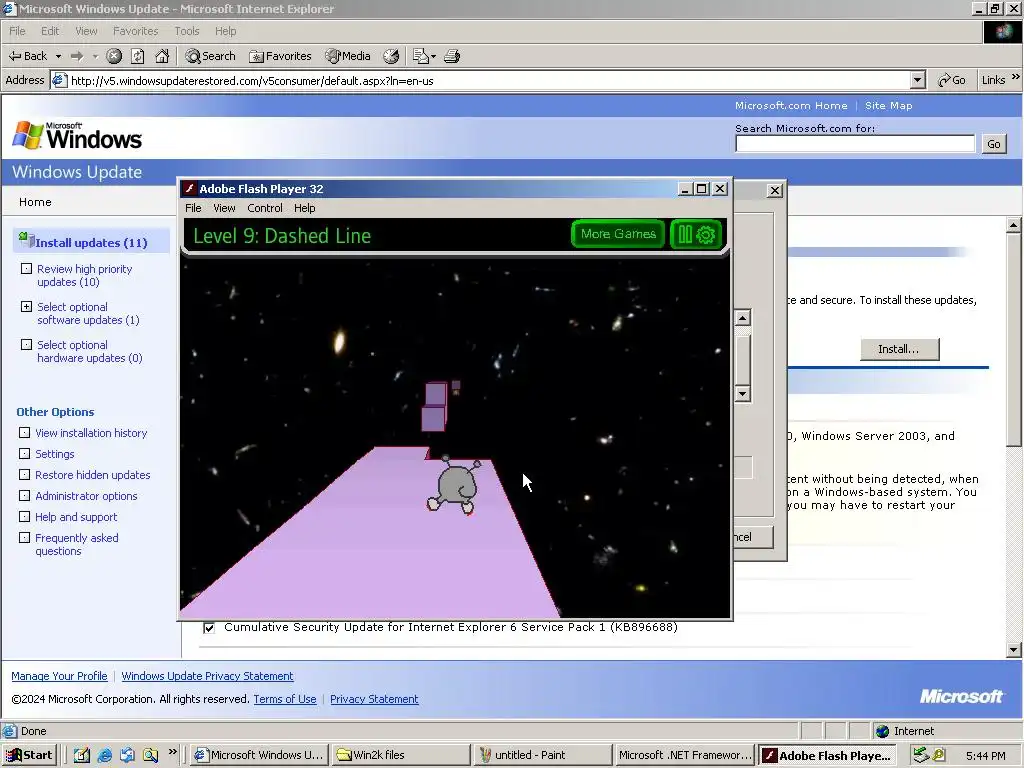Click the pause and settings gear game button
This screenshot has width=1024, height=768.
click(x=696, y=234)
